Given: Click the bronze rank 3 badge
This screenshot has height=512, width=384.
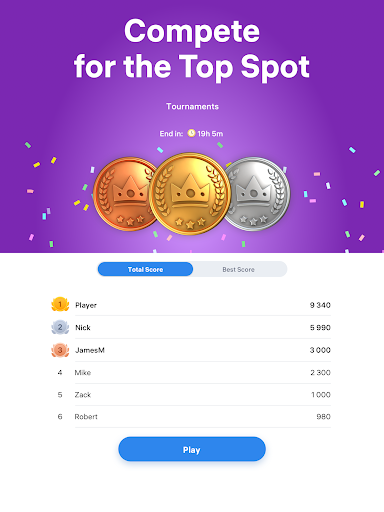Looking at the screenshot, I should click(60, 350).
